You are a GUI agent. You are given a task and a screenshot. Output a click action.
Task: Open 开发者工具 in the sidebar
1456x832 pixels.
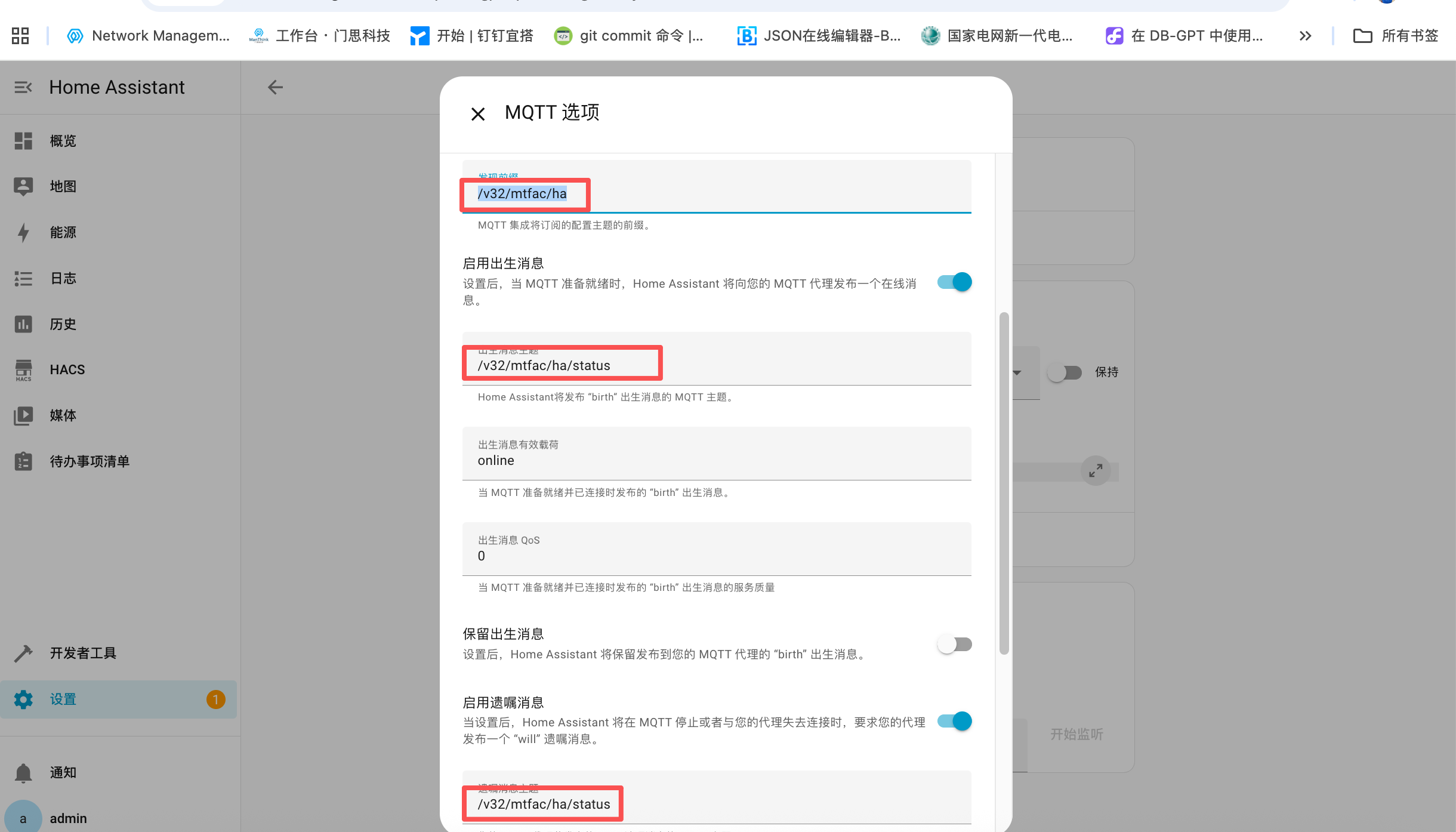coord(83,653)
